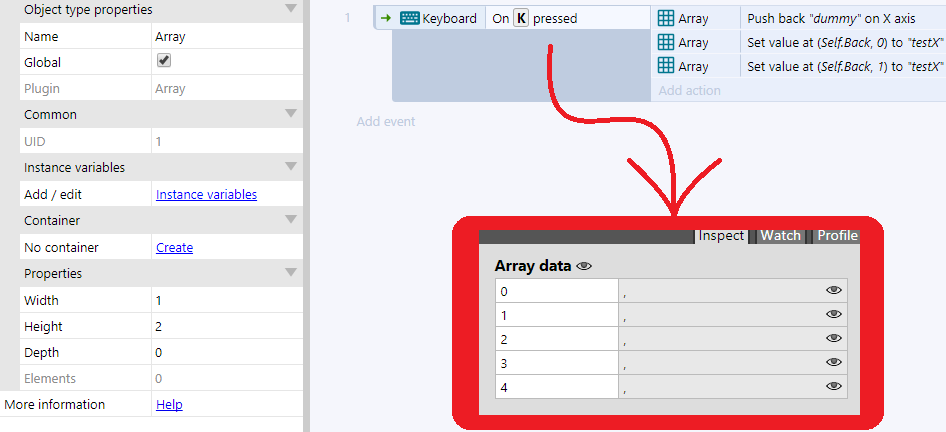Switch to the Profile tab
The height and width of the screenshot is (432, 946).
pos(837,236)
